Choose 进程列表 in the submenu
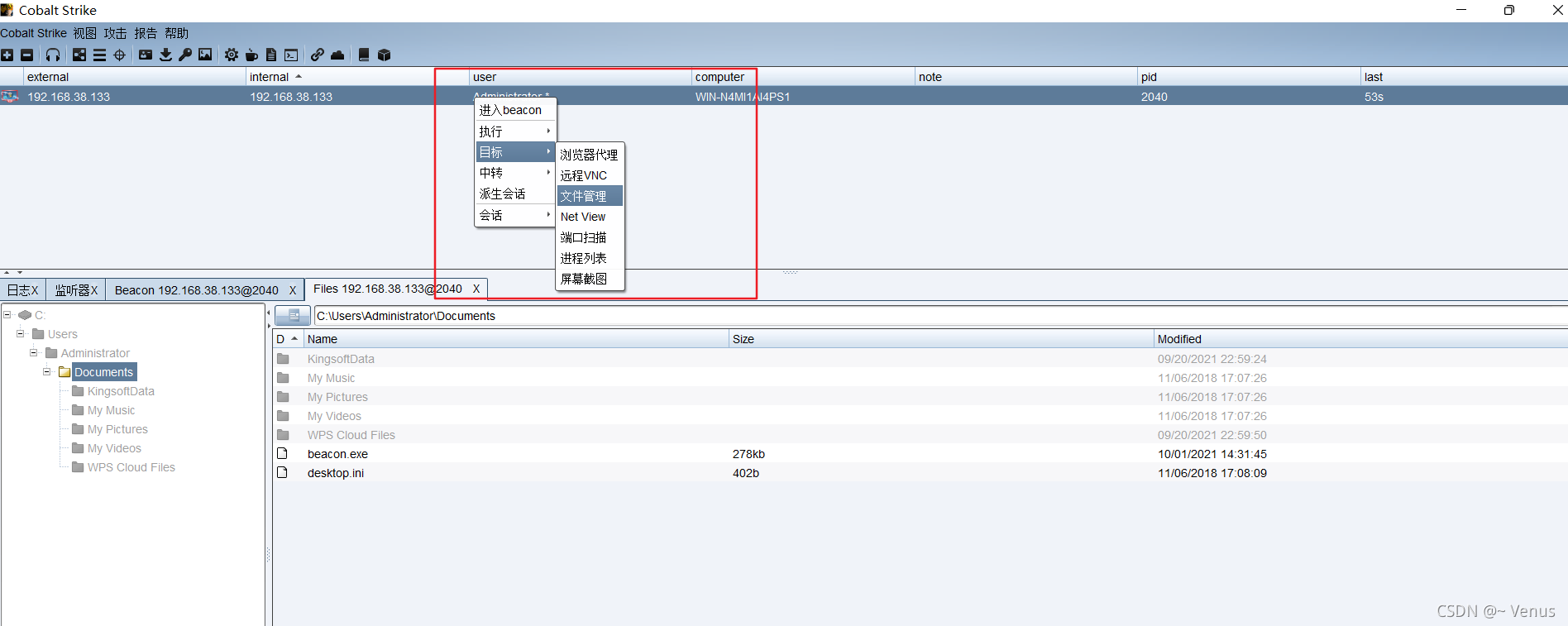This screenshot has width=1568, height=626. pos(589,257)
